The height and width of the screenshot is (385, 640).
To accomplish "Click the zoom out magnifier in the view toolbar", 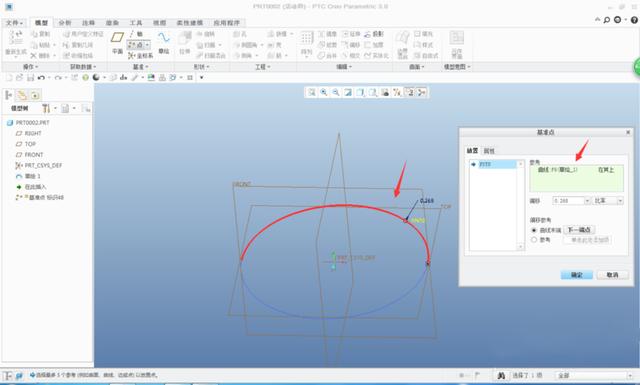I will [x=336, y=93].
